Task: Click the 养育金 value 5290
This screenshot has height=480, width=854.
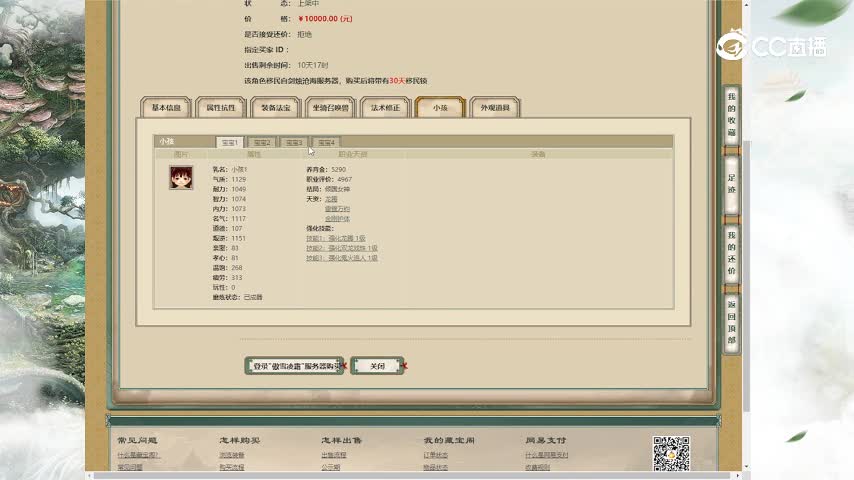Action: pyautogui.click(x=338, y=169)
